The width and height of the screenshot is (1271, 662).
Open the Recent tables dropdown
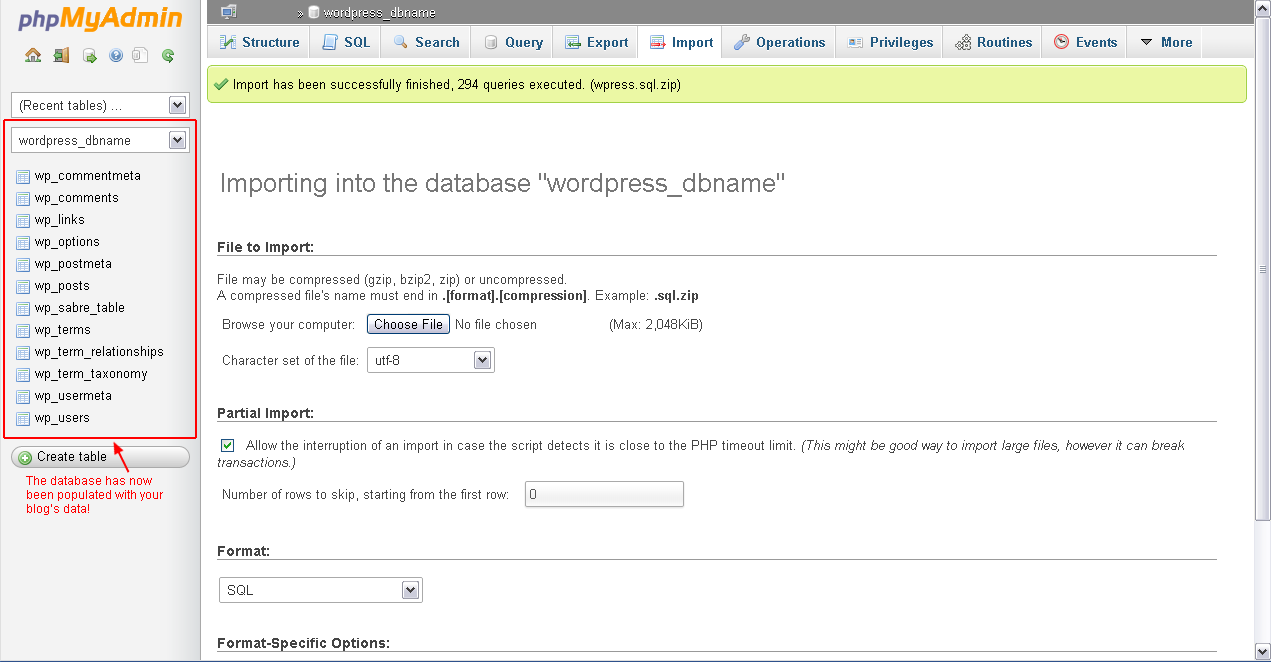[x=100, y=105]
